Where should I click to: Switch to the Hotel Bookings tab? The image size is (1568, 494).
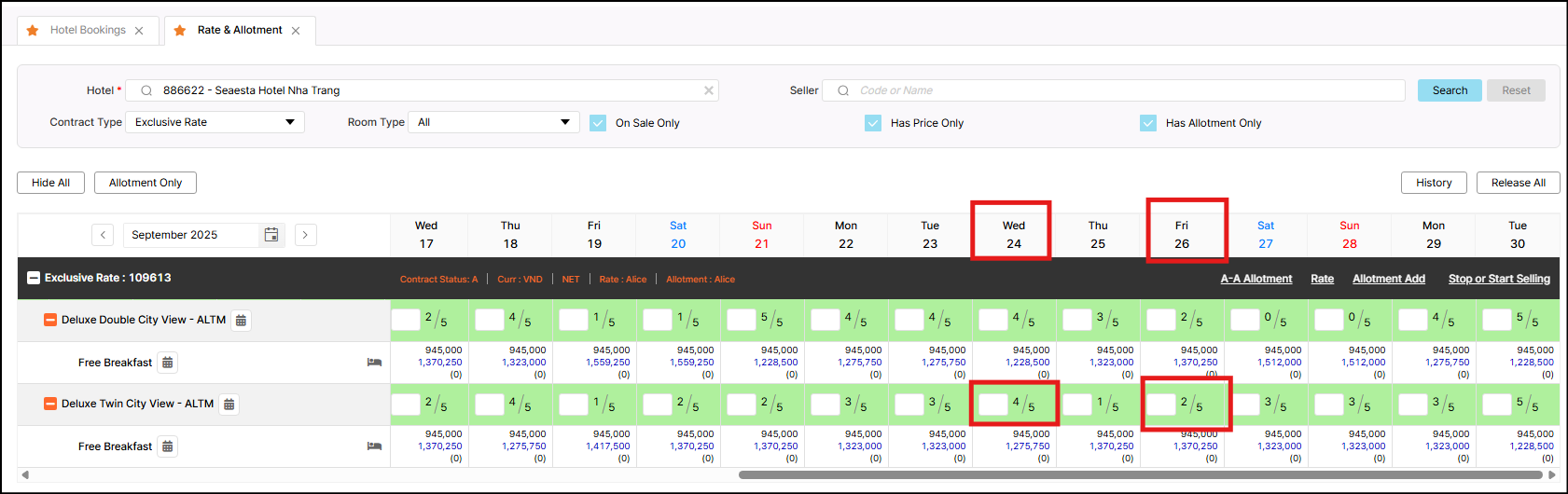(x=88, y=30)
